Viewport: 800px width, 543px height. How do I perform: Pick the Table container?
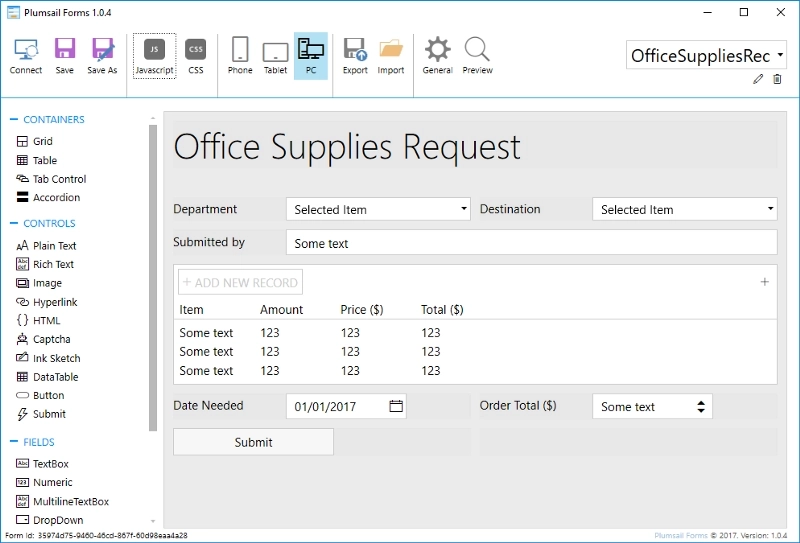click(37, 160)
